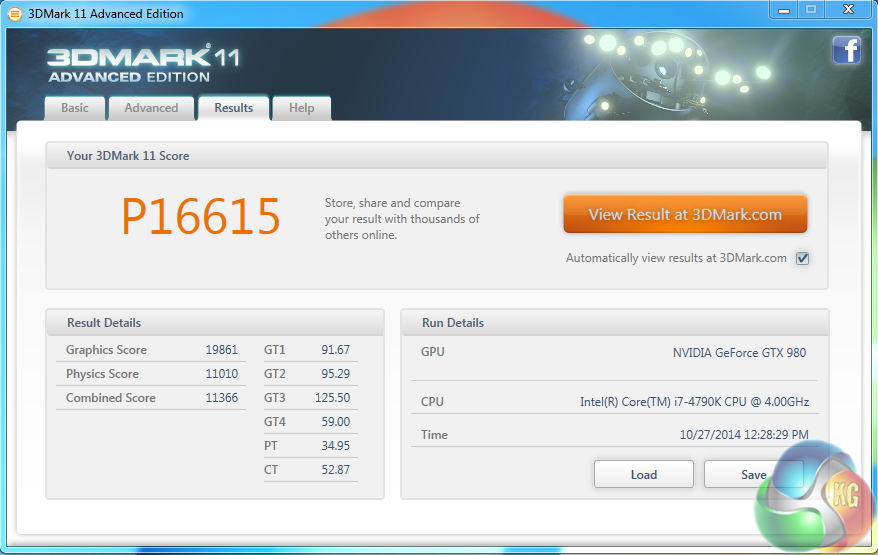Select the Graphics Score value 19861

pos(221,350)
